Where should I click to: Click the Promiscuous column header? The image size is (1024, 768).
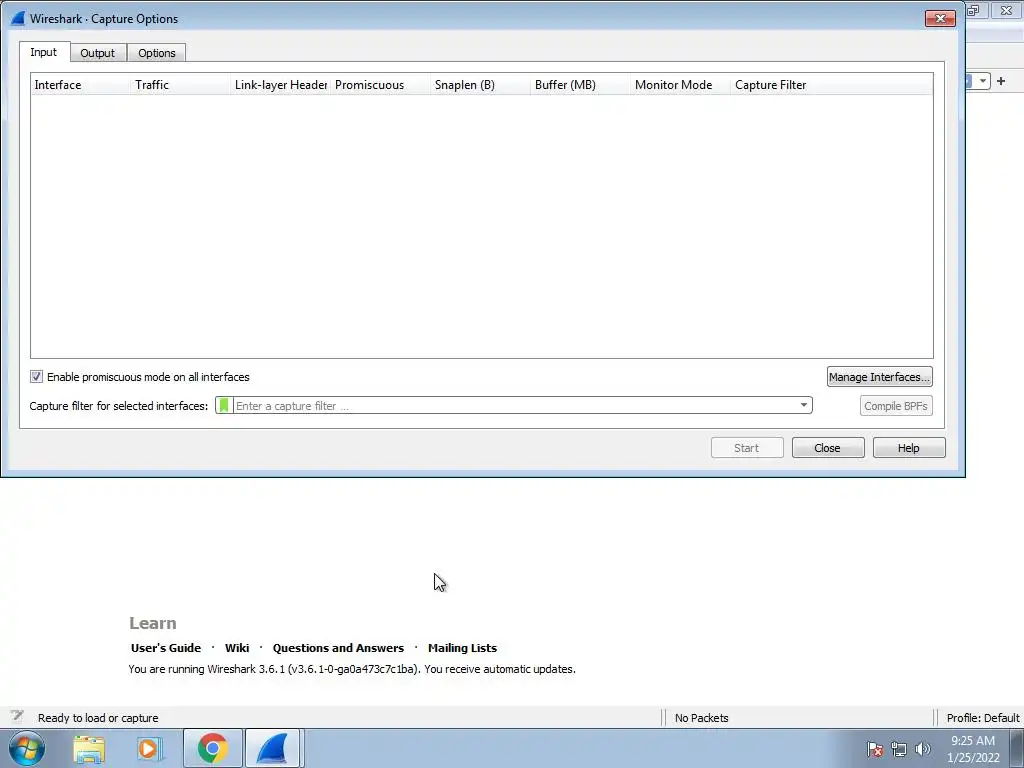381,85
